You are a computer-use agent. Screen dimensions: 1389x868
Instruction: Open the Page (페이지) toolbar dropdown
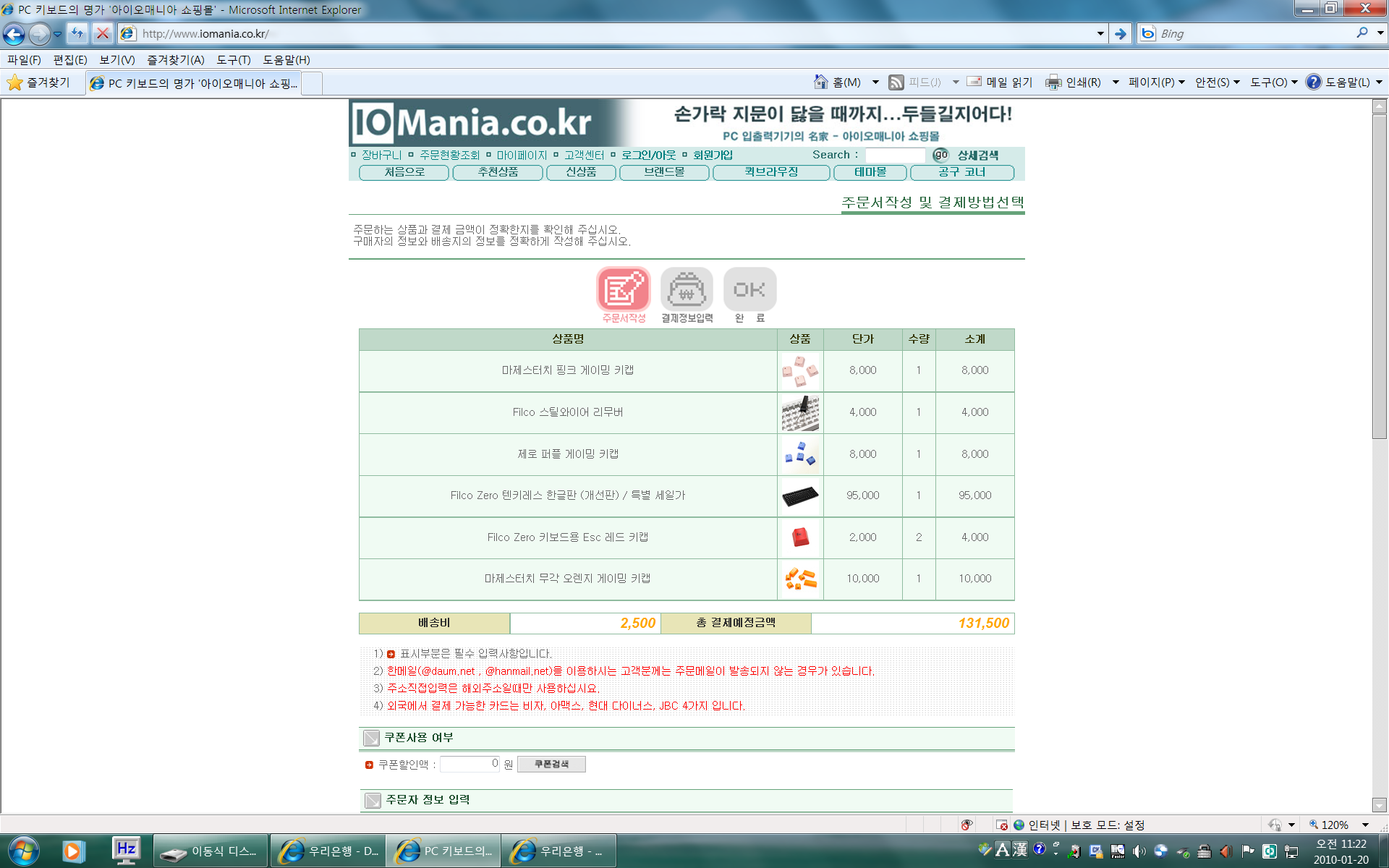click(x=1156, y=82)
